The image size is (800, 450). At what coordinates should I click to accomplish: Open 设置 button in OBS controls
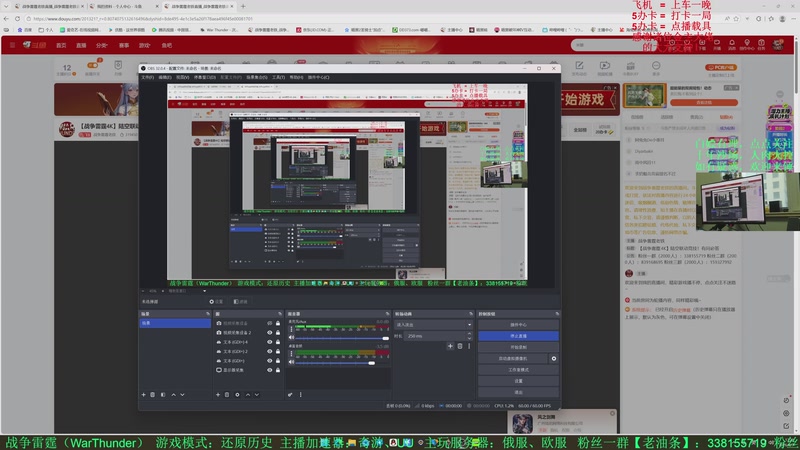pos(518,381)
